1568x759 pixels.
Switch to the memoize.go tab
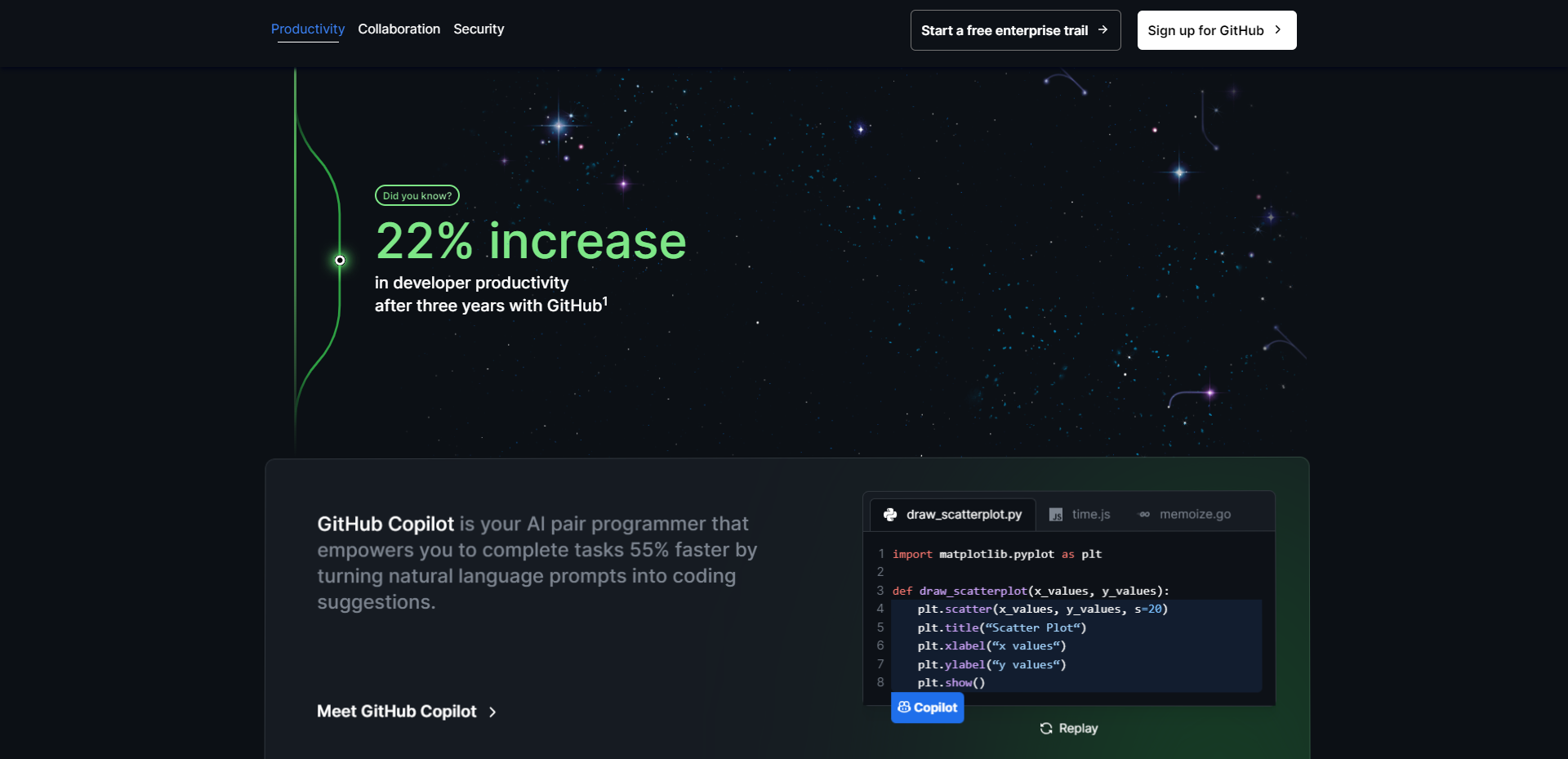click(x=1184, y=515)
